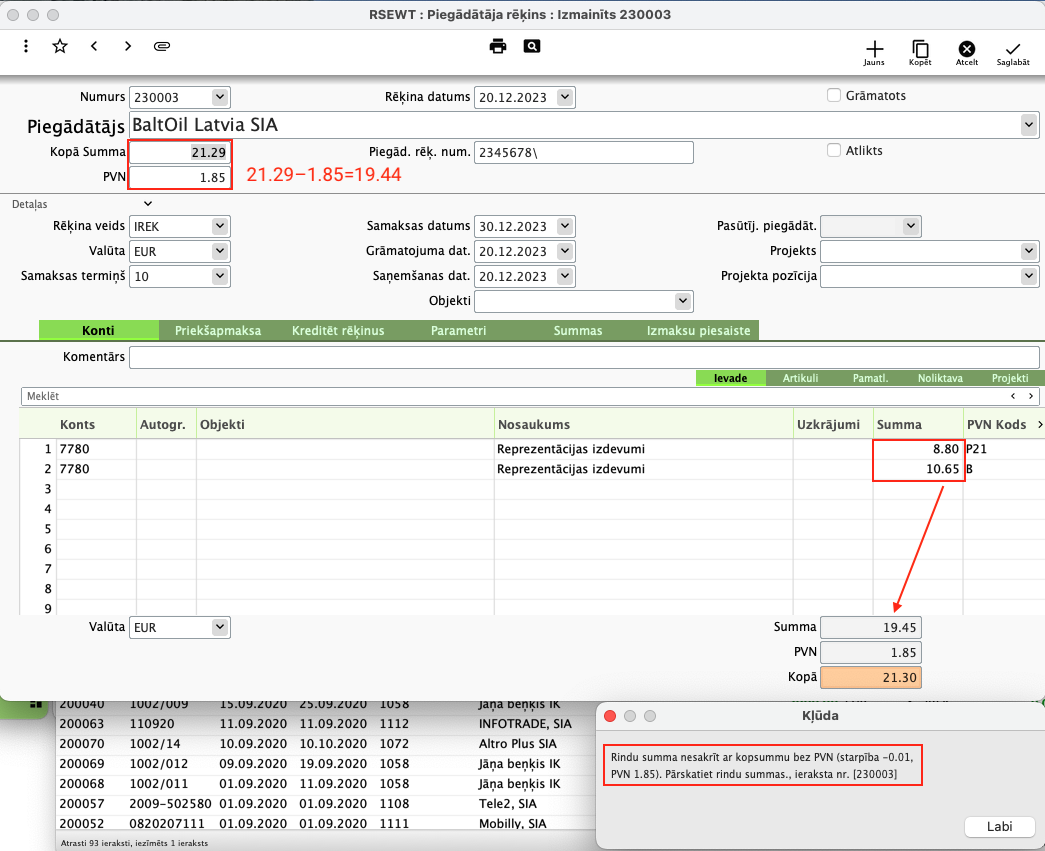
Task: Expand Piegādātājs supplier dropdown
Action: click(1029, 125)
